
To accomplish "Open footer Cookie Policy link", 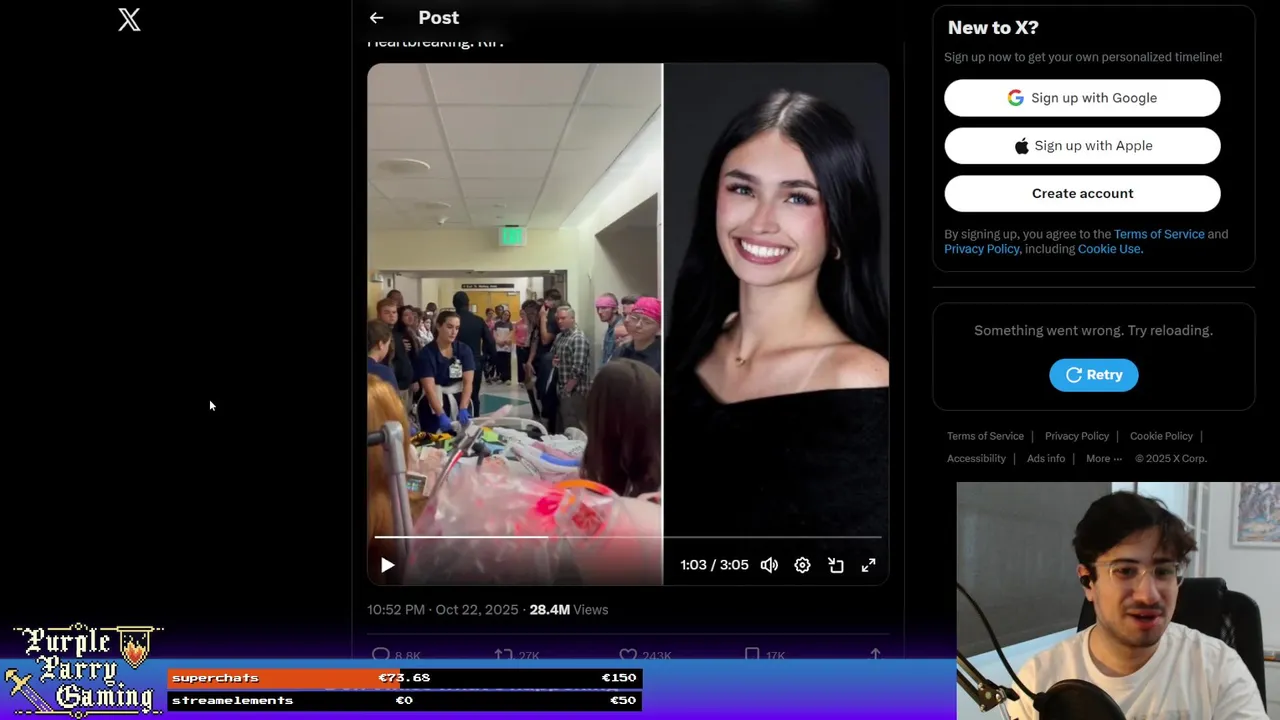I will [1161, 436].
